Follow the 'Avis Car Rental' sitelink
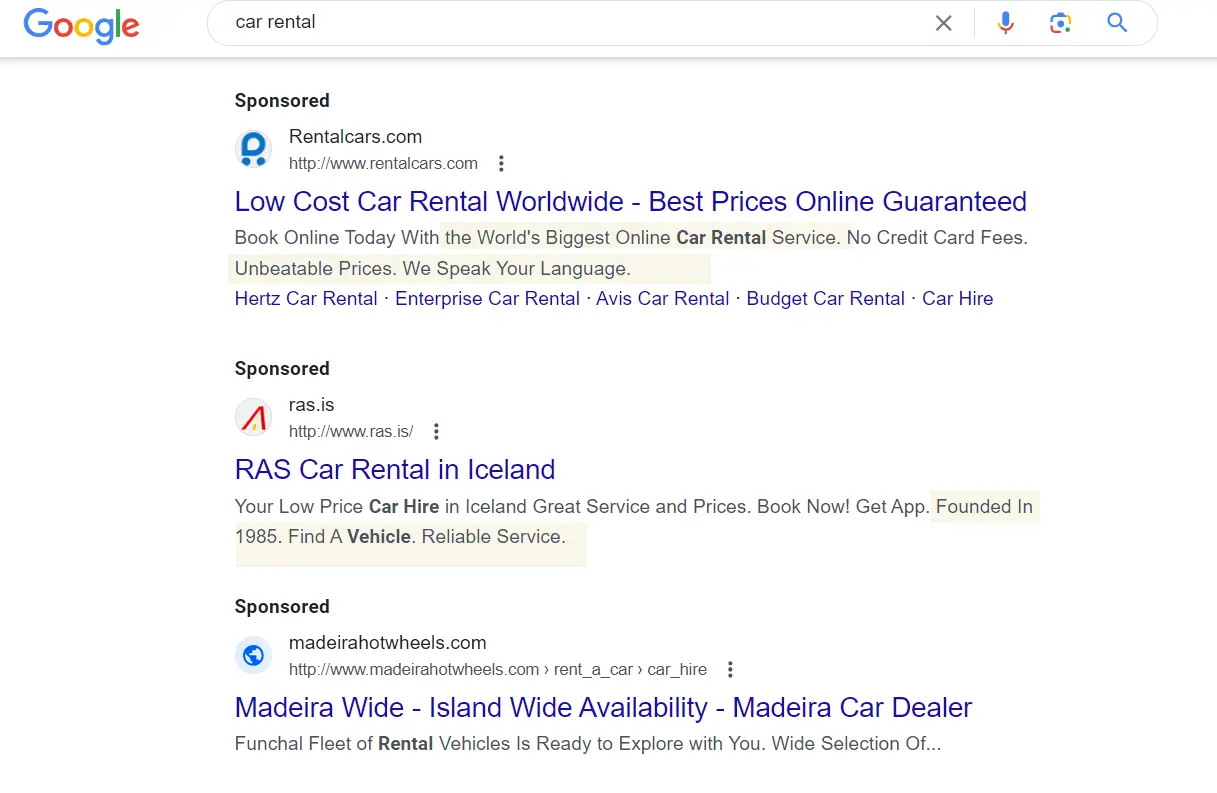The height and width of the screenshot is (793, 1217). [x=663, y=298]
